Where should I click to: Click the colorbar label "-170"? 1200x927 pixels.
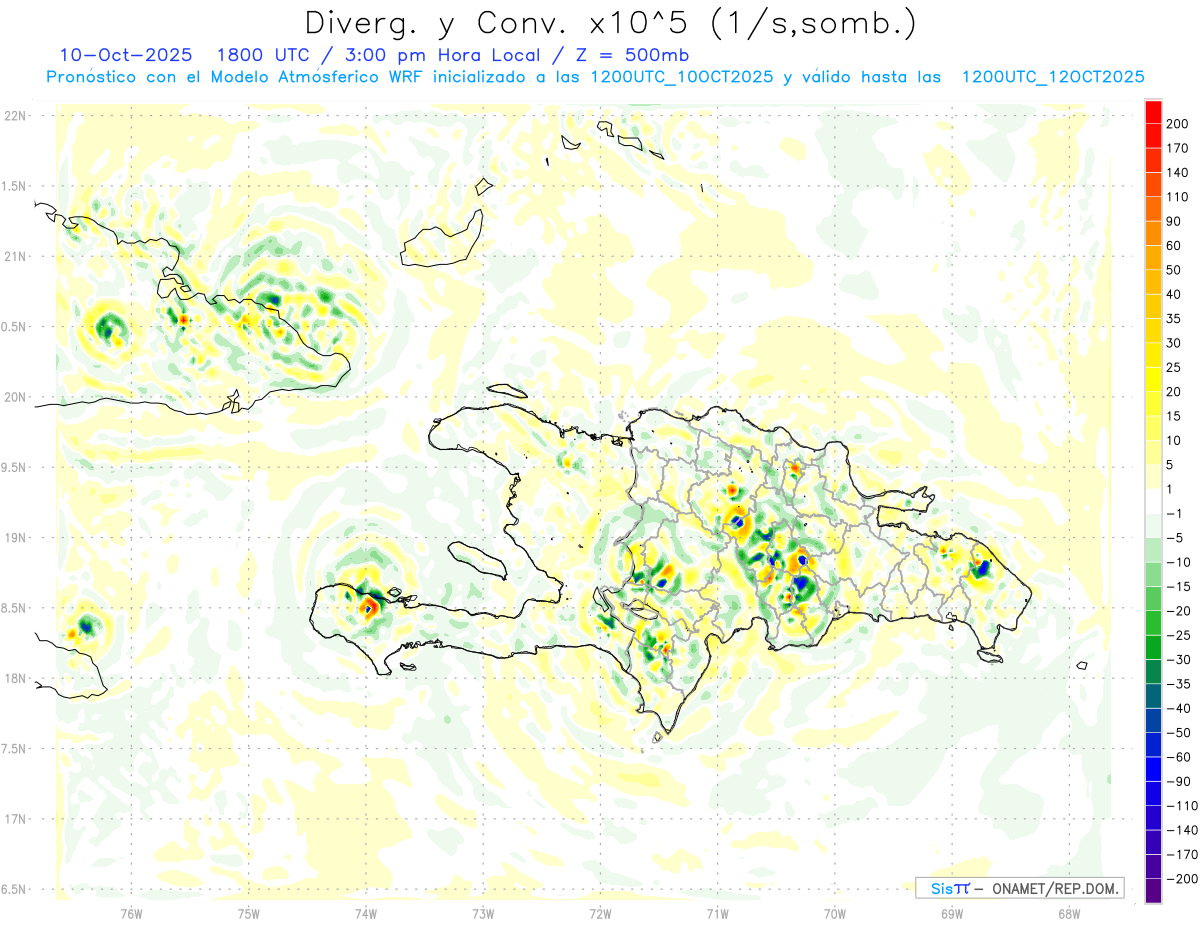pos(1183,854)
